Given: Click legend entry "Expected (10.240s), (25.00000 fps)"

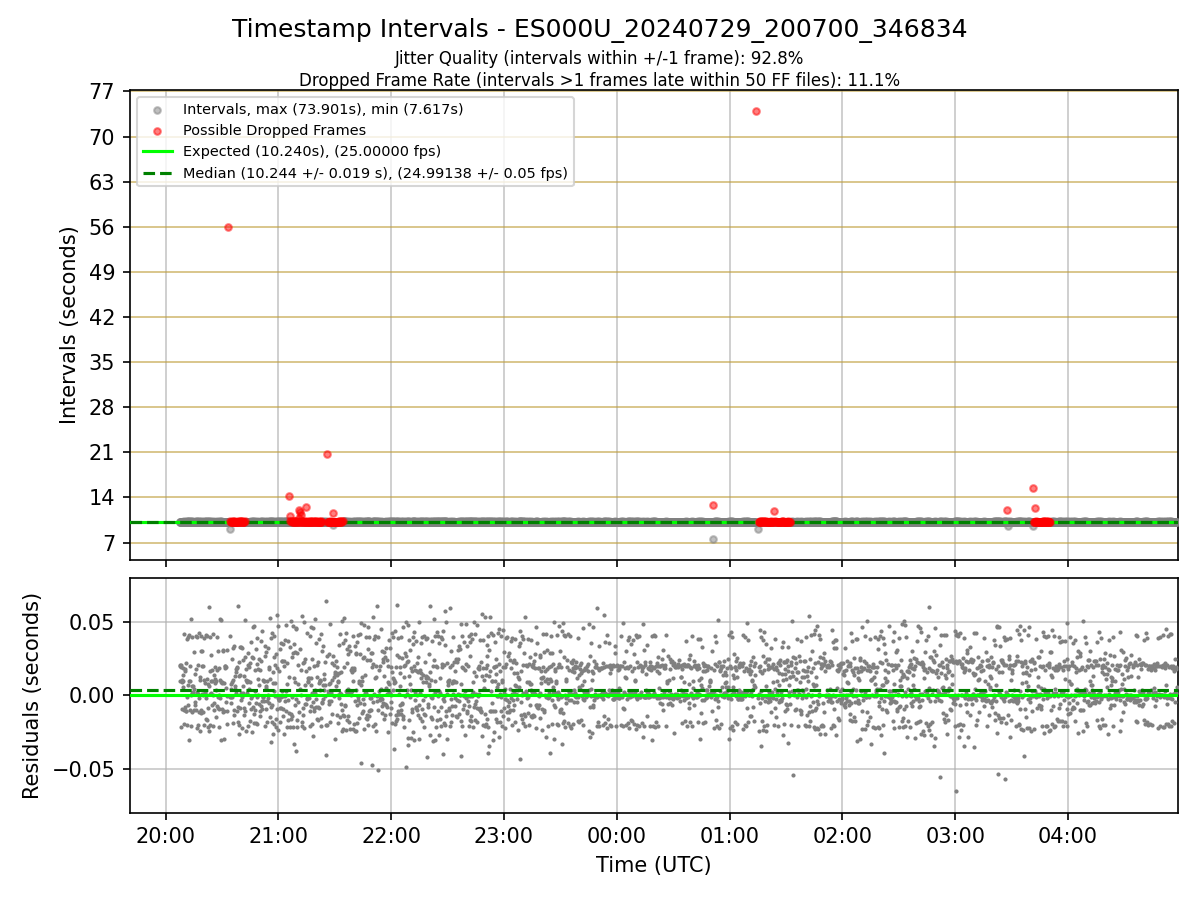Looking at the screenshot, I should coord(311,152).
